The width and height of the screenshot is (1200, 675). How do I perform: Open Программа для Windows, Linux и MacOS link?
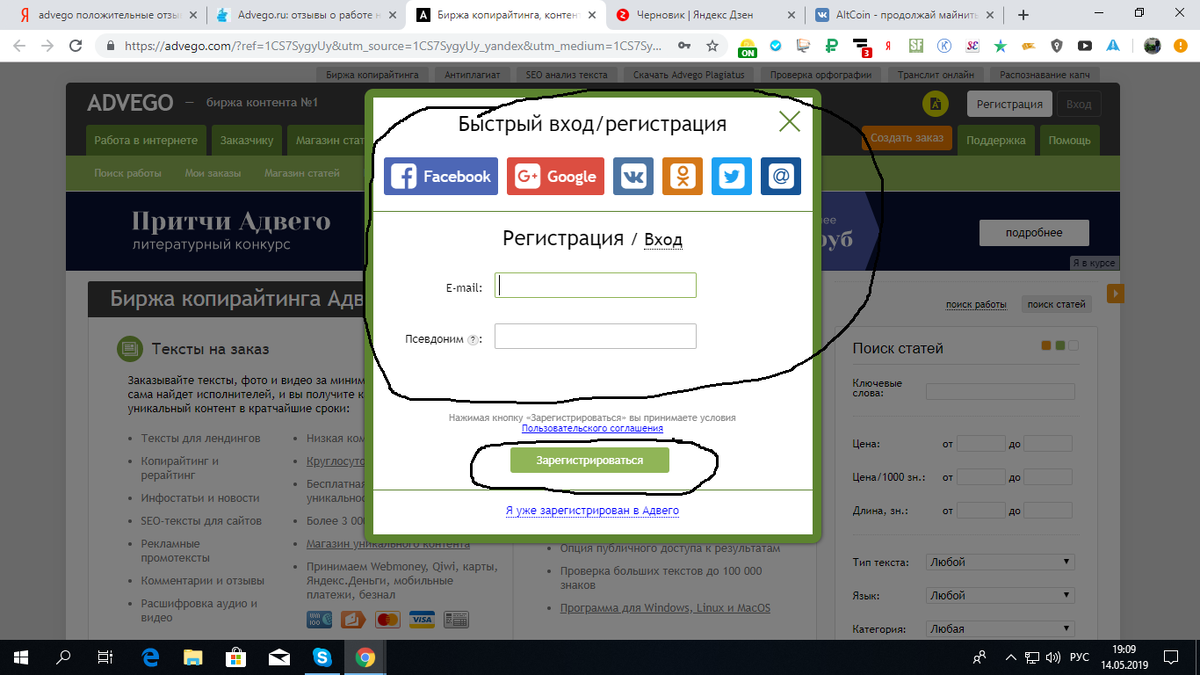point(665,608)
